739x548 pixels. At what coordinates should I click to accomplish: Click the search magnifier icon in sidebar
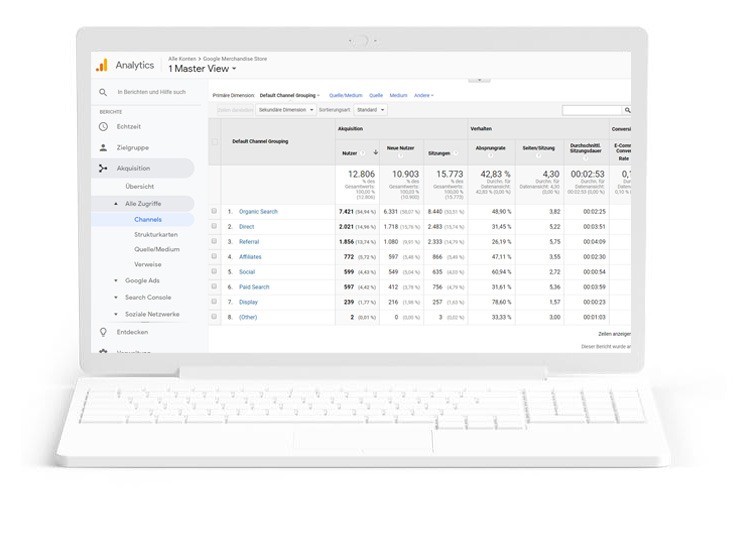[103, 92]
